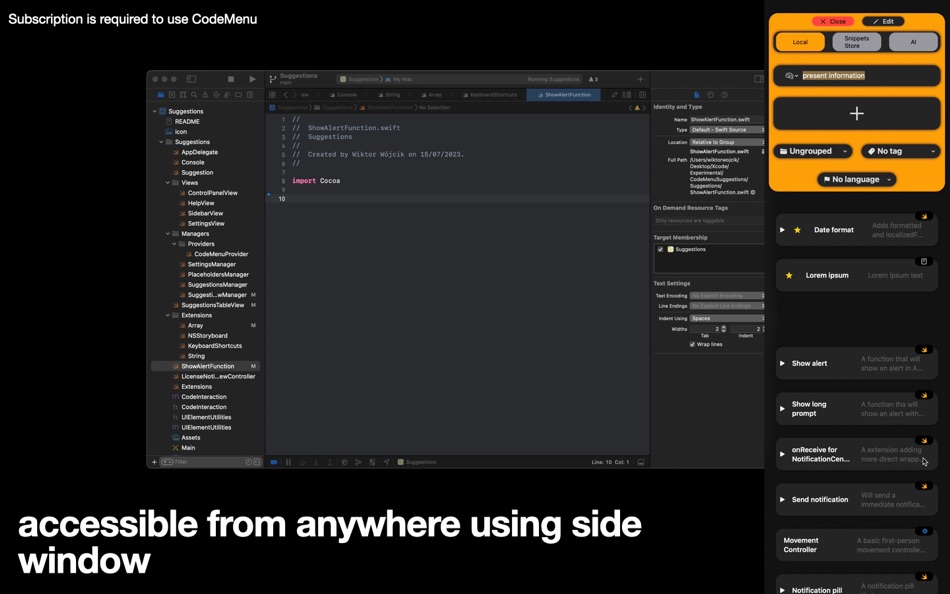Toggle debug console area at bottom right
This screenshot has width=950, height=594.
(x=640, y=462)
